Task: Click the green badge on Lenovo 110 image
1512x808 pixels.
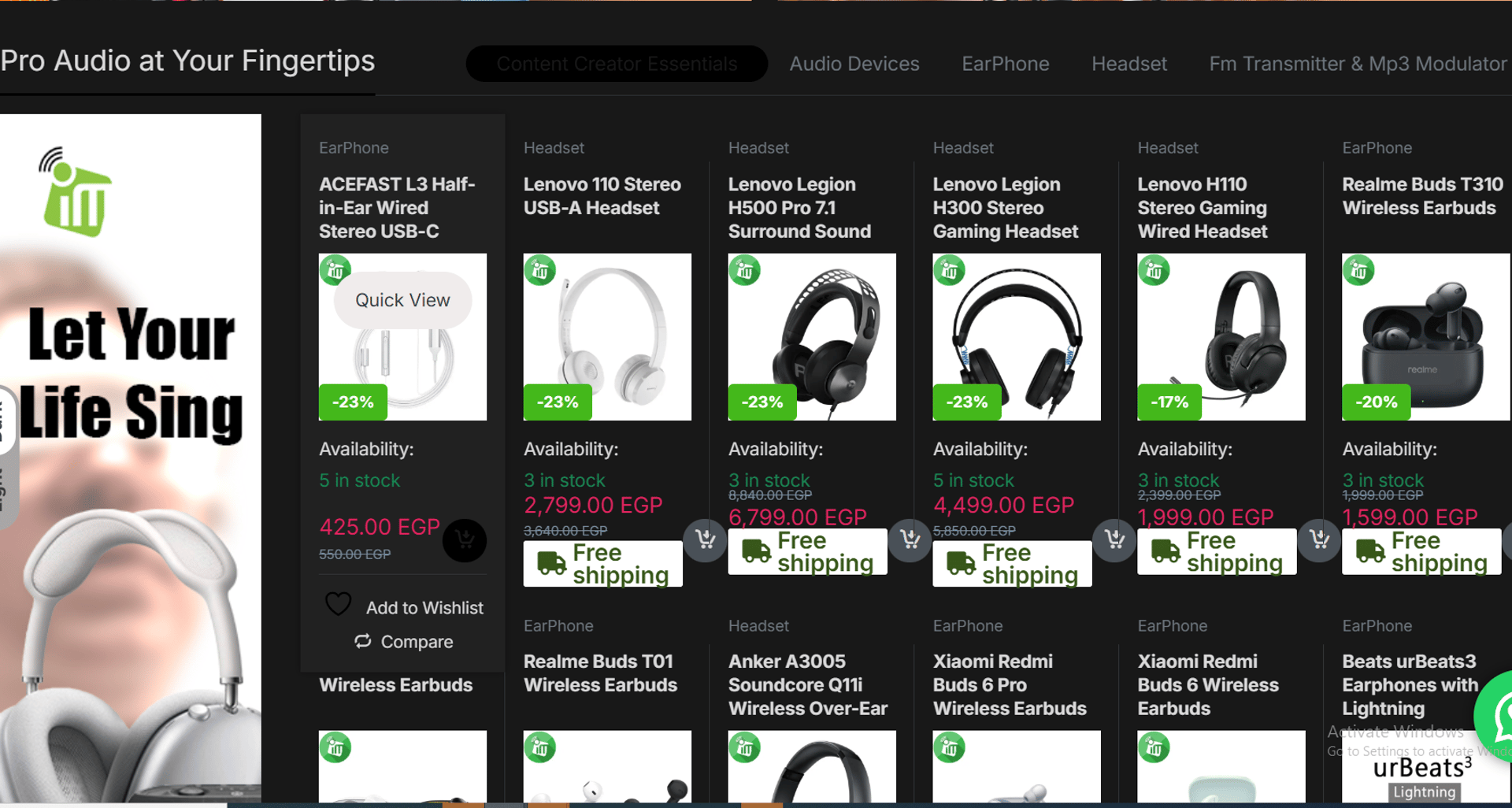Action: coord(540,270)
